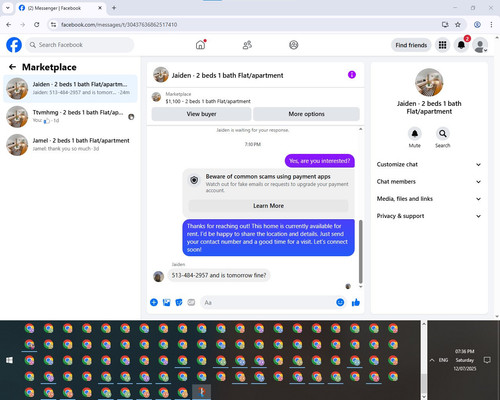This screenshot has height=400, width=500.
Task: Open the $1,100 listing link
Action: [x=208, y=101]
